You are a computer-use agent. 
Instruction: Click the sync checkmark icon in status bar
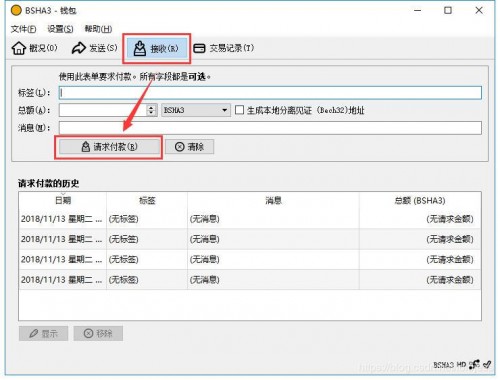[487, 365]
